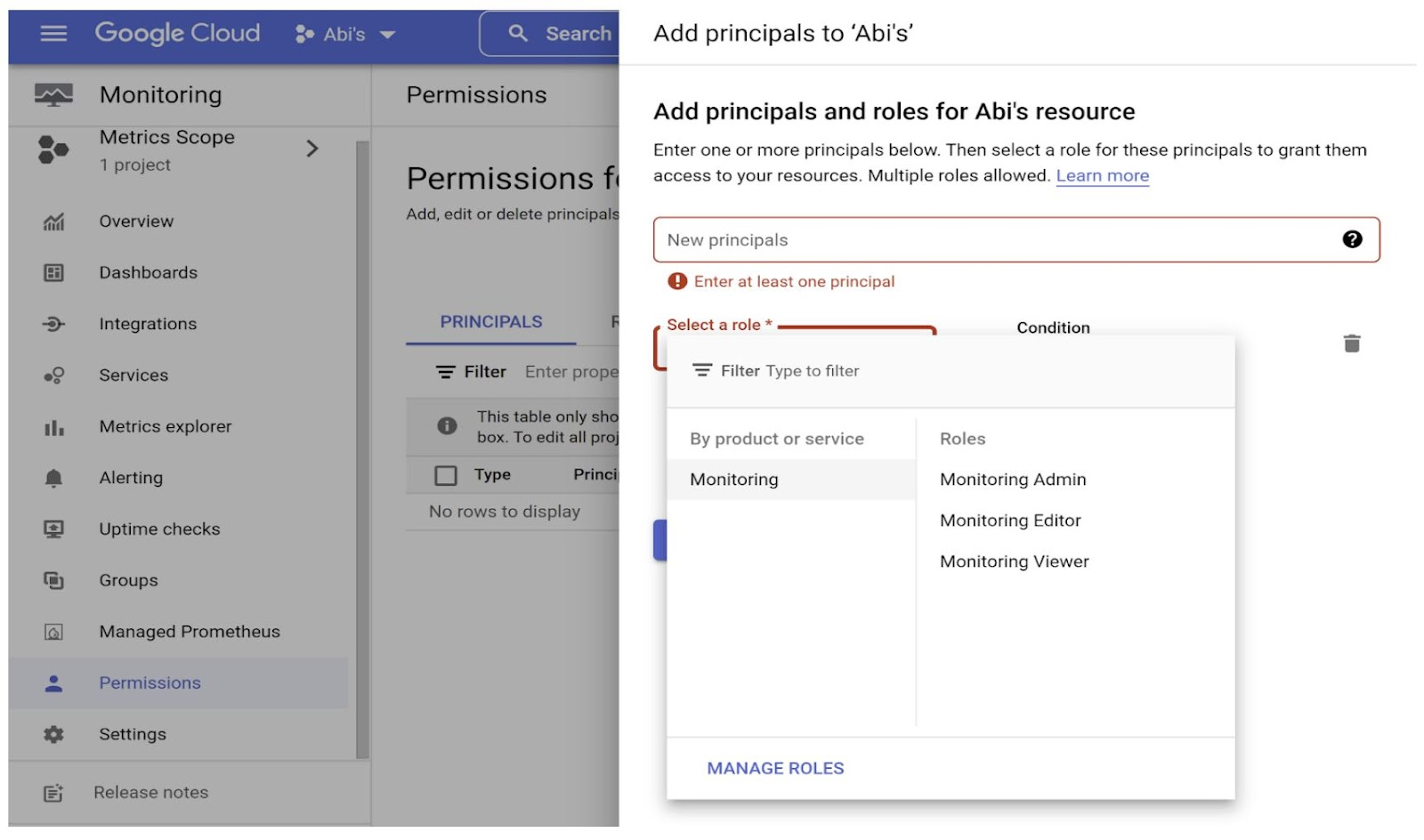Screen dimensions: 1424x840
Task: Click the Metrics Scope hexagons icon
Action: [x=53, y=149]
